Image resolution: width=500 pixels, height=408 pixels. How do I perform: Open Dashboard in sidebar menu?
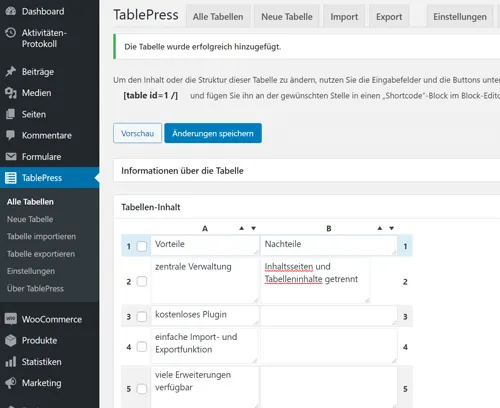coord(43,11)
